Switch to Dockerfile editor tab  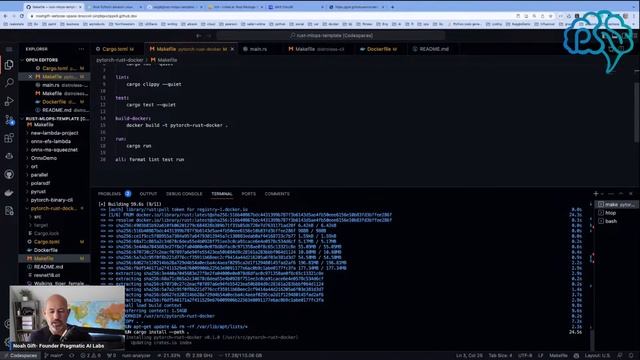coord(382,49)
